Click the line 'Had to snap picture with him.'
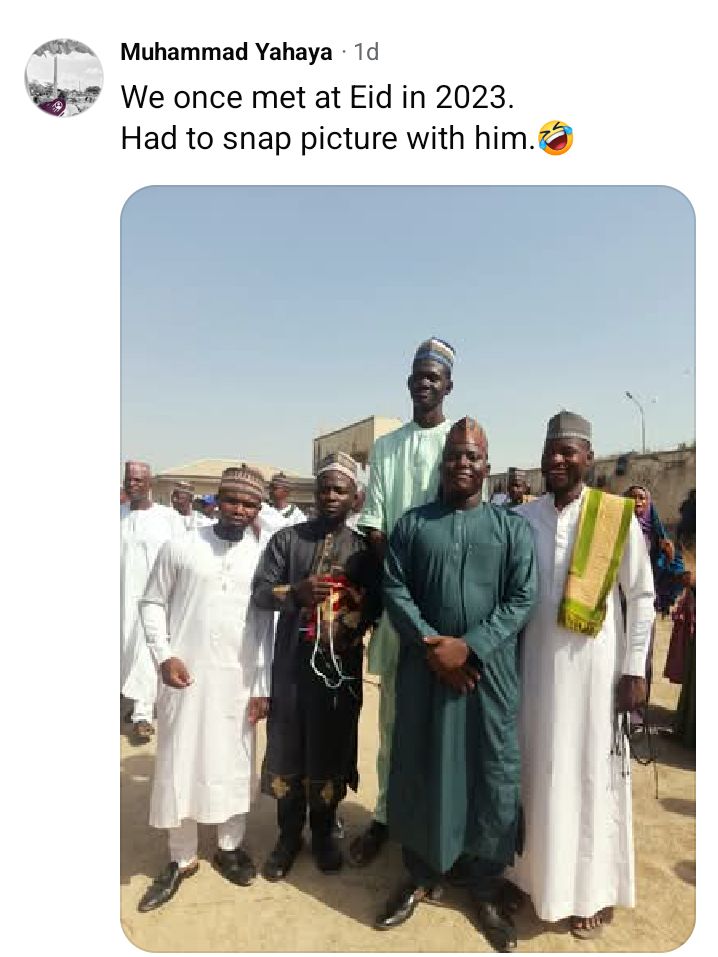This screenshot has height=957, width=718. (x=327, y=138)
